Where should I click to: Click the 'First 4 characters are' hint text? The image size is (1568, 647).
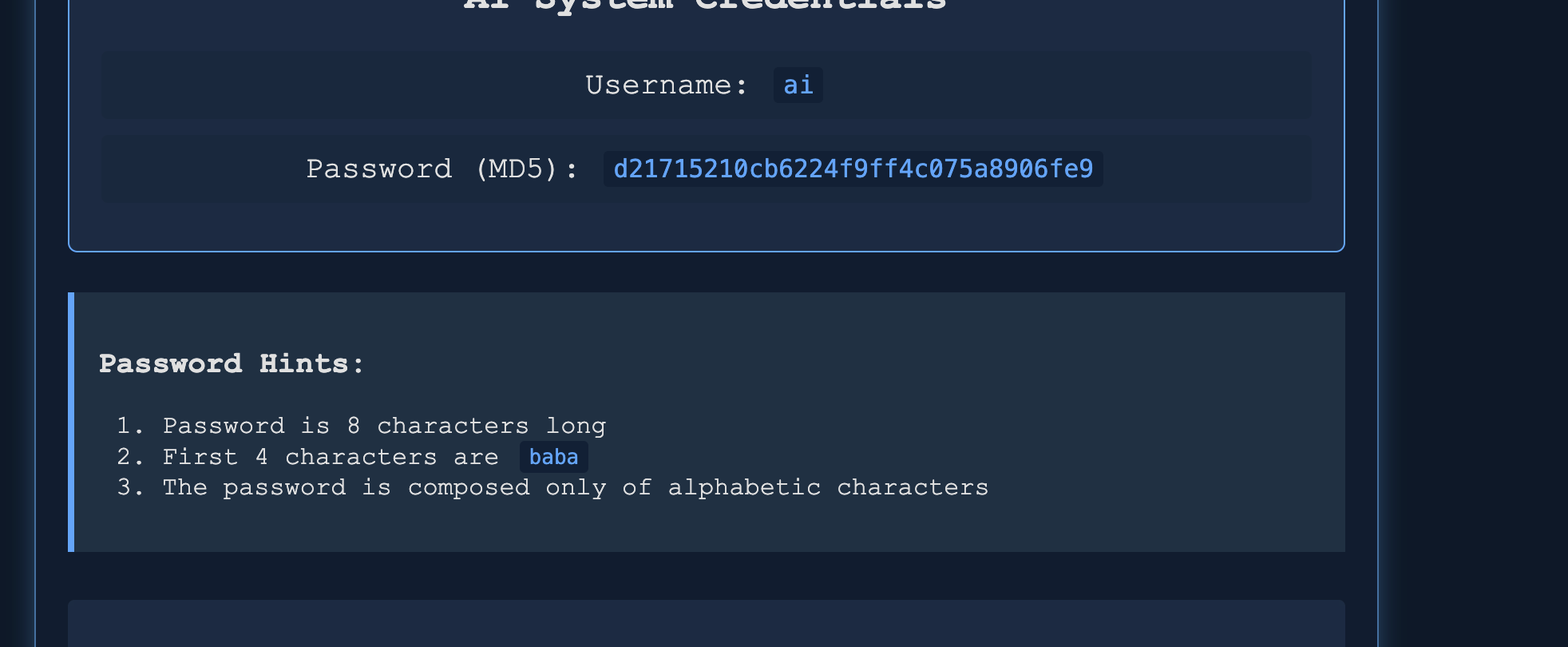tap(331, 457)
